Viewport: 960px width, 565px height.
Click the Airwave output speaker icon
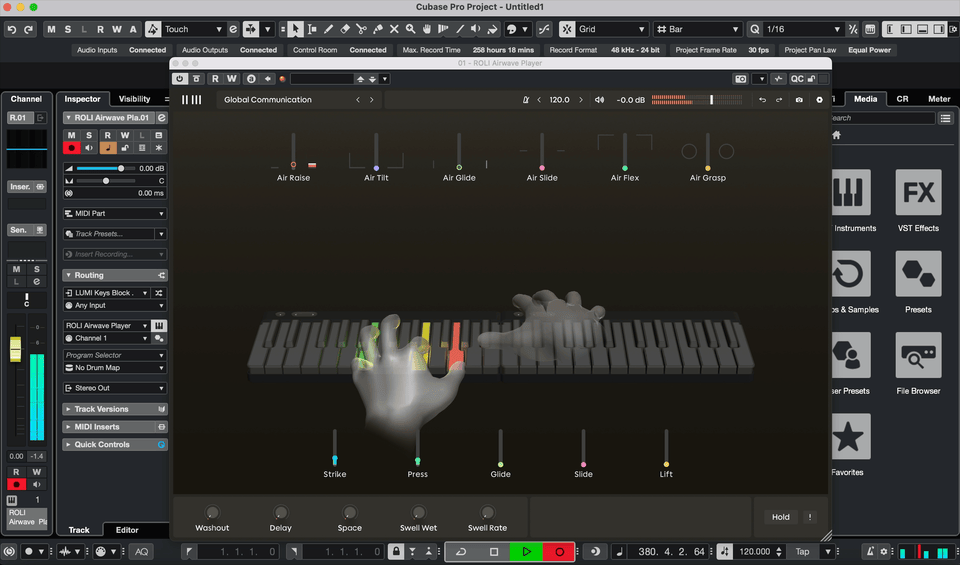pyautogui.click(x=599, y=100)
